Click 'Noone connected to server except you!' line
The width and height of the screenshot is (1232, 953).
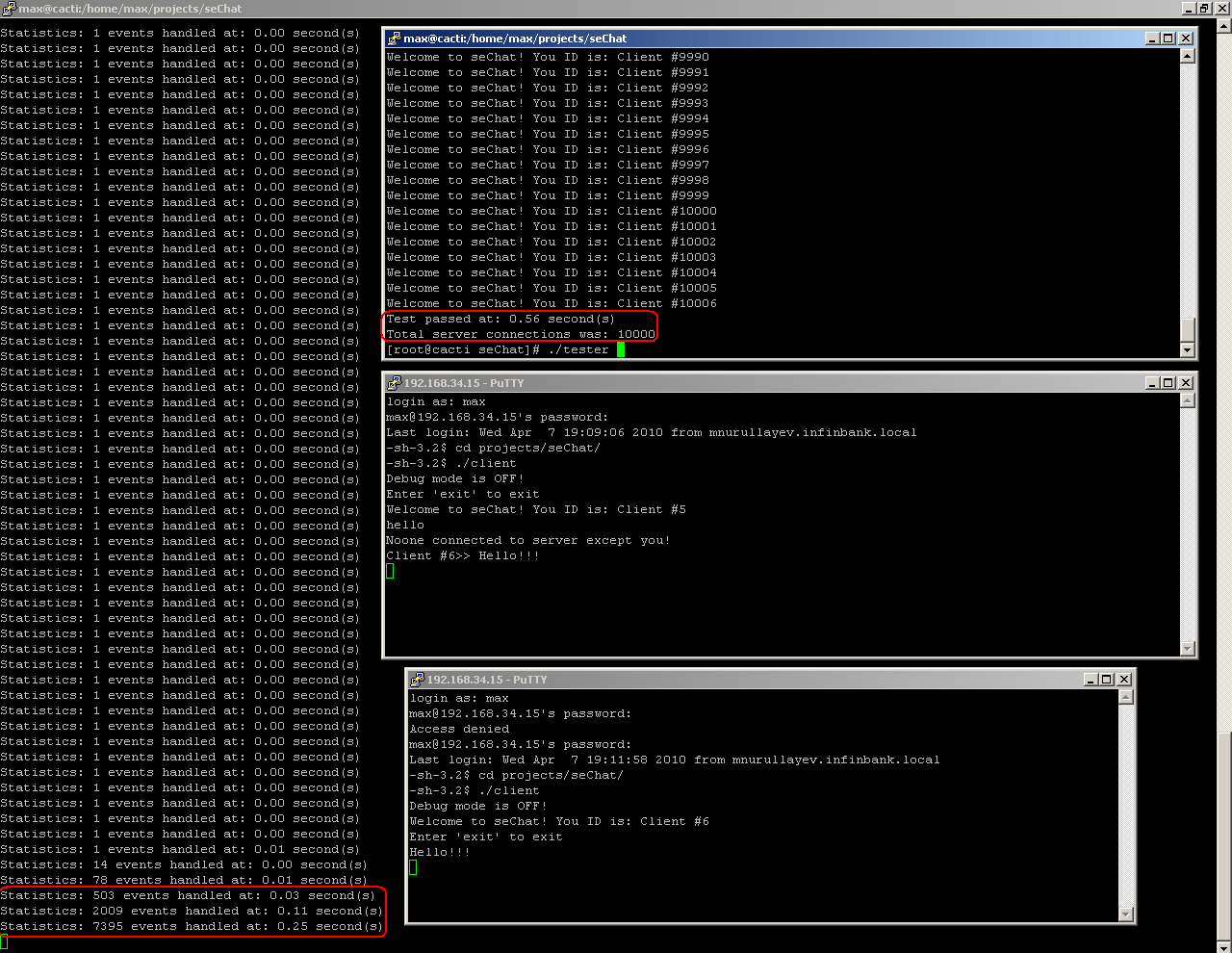pyautogui.click(x=528, y=540)
